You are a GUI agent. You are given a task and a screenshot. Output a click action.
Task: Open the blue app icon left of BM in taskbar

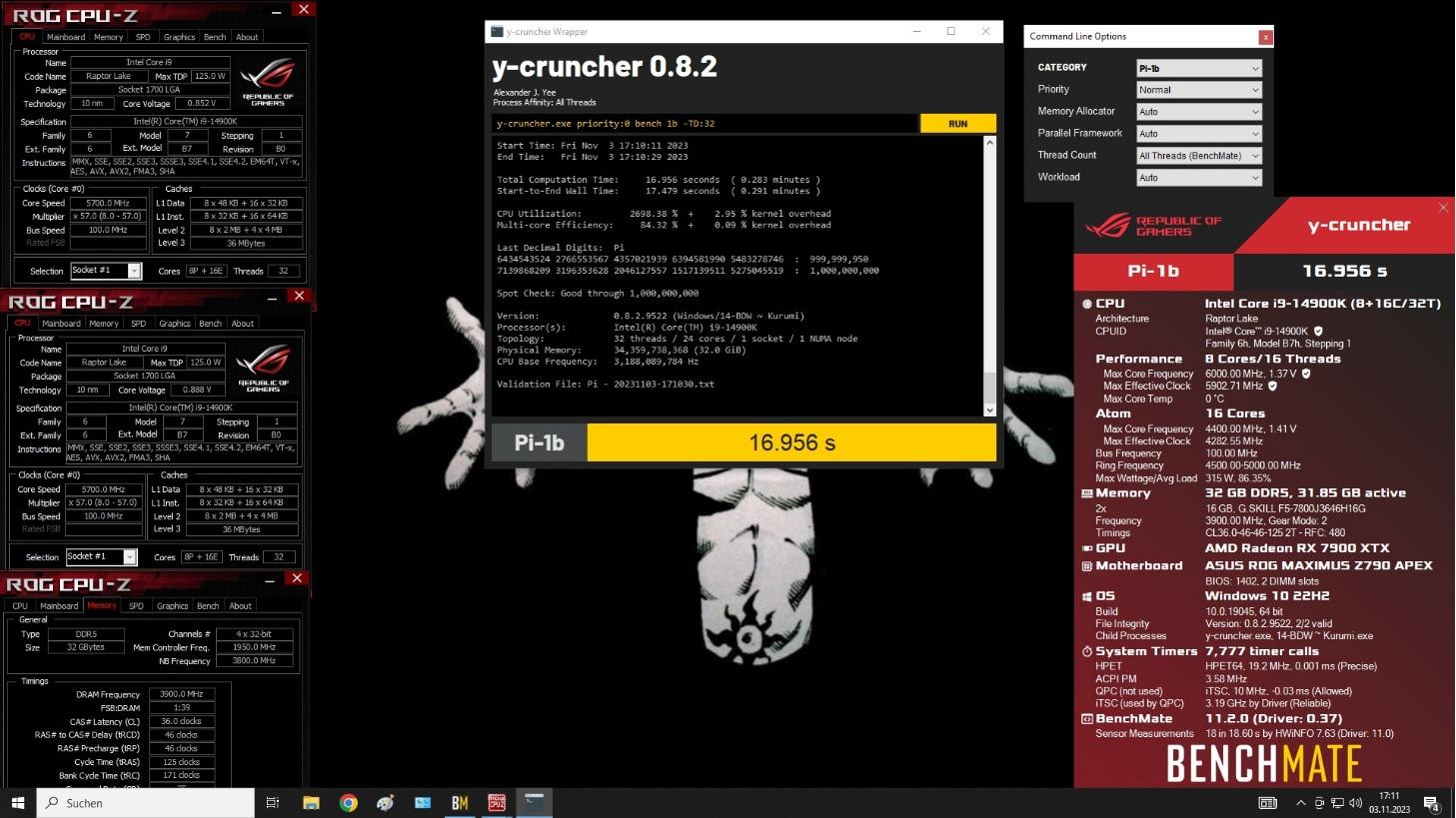[x=423, y=802]
